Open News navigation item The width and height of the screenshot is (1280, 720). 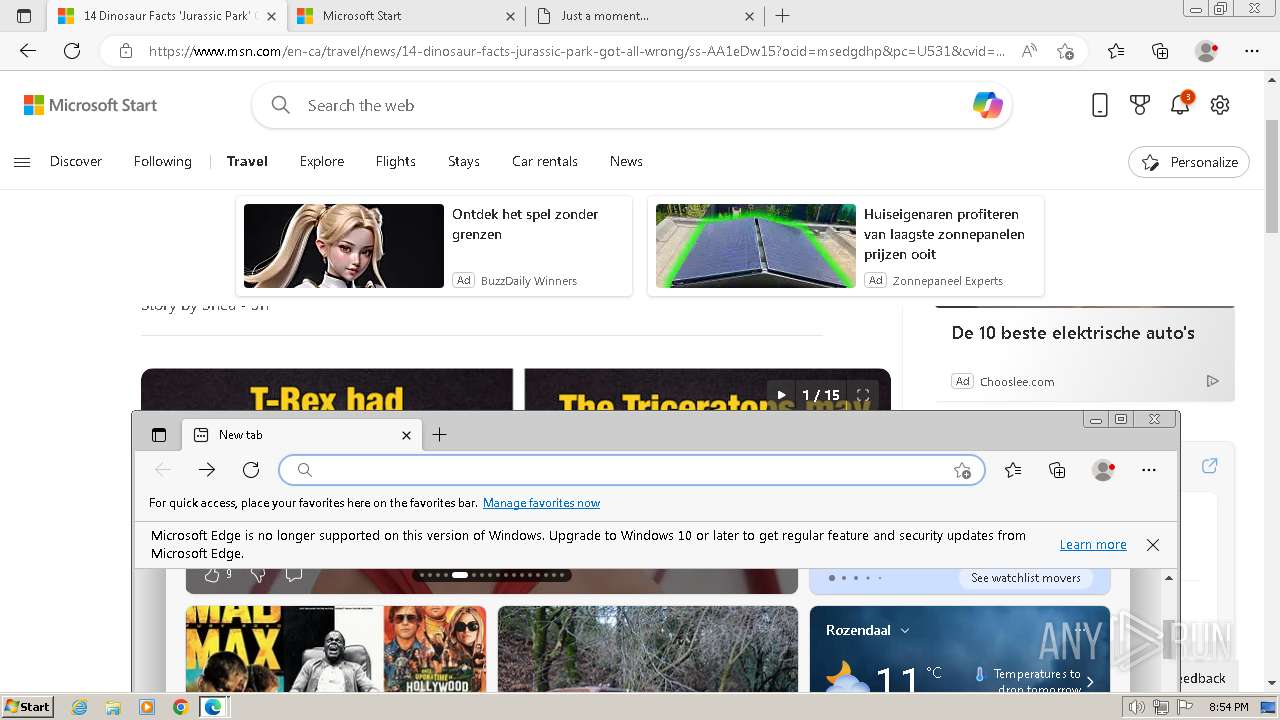click(626, 162)
